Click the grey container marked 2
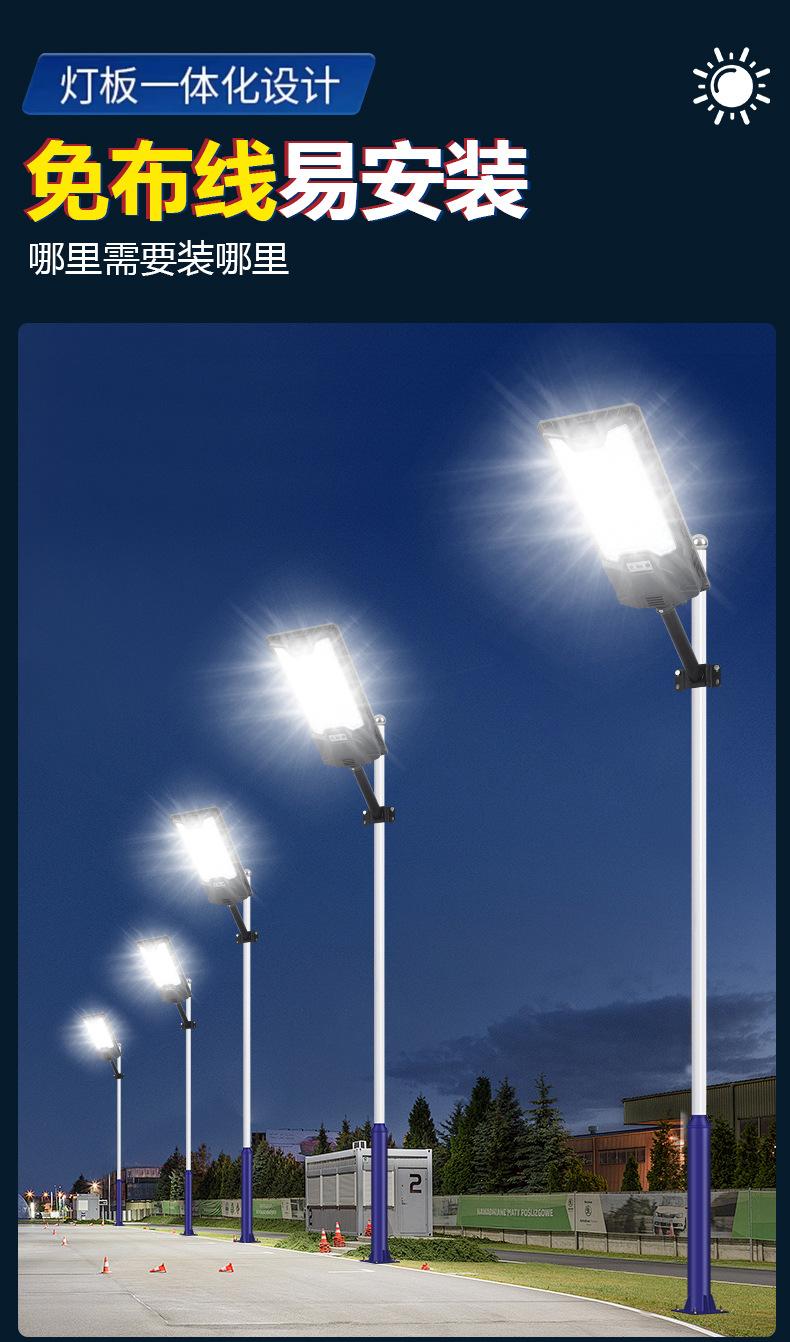The height and width of the screenshot is (1342, 790). pos(369,1192)
